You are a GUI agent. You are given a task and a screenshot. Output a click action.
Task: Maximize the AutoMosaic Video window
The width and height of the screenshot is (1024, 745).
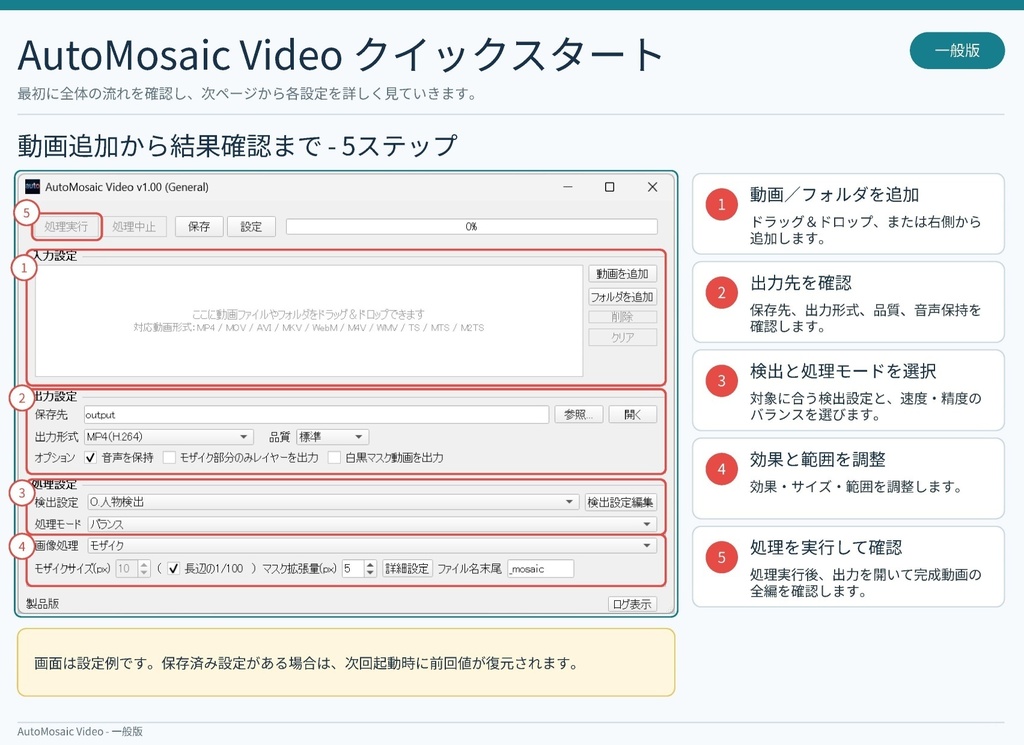pos(609,187)
